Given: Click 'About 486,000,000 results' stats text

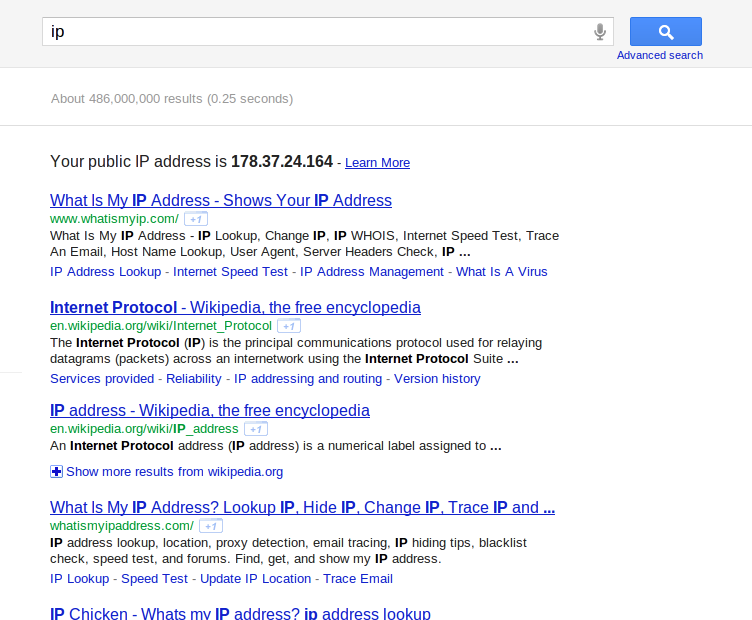Looking at the screenshot, I should (x=172, y=99).
